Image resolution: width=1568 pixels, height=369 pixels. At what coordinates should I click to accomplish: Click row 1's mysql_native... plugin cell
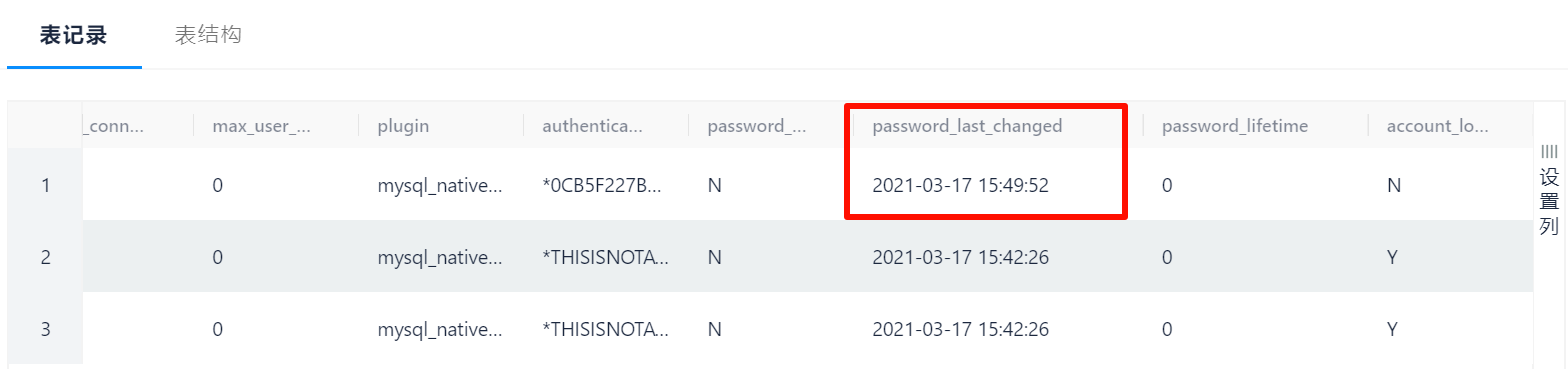click(x=440, y=185)
